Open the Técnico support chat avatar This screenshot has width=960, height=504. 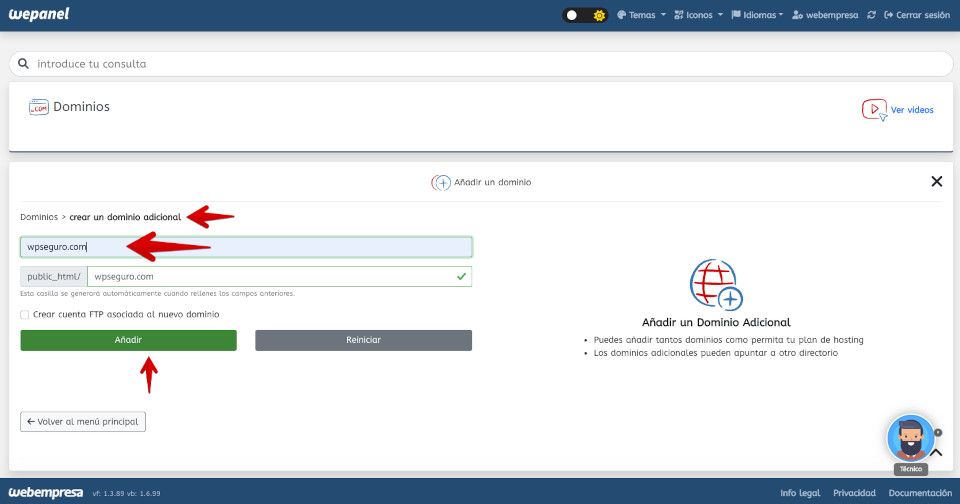[x=910, y=438]
